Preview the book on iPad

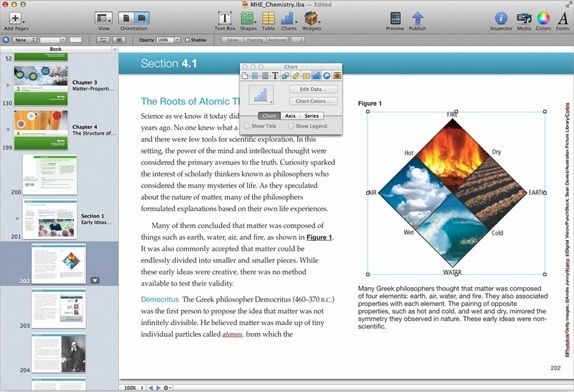pos(395,18)
